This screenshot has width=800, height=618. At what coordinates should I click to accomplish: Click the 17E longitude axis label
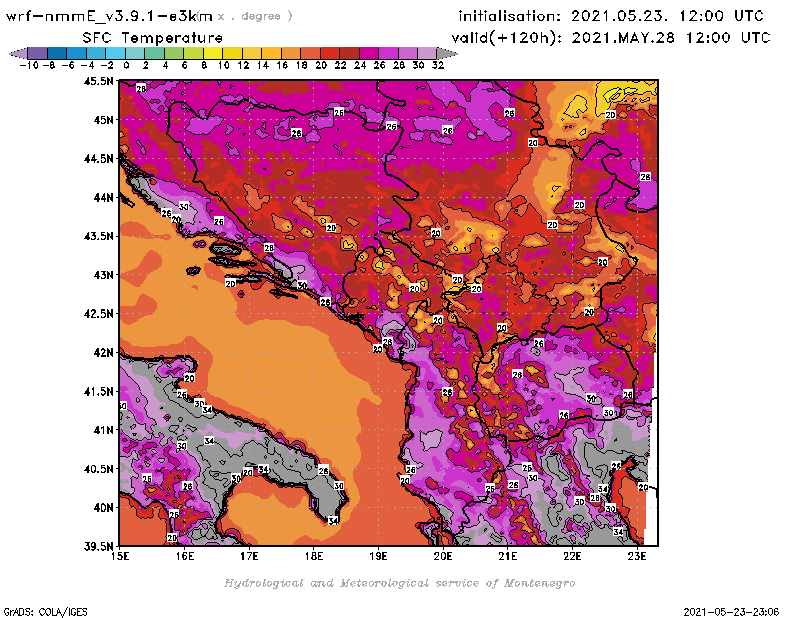pyautogui.click(x=249, y=556)
